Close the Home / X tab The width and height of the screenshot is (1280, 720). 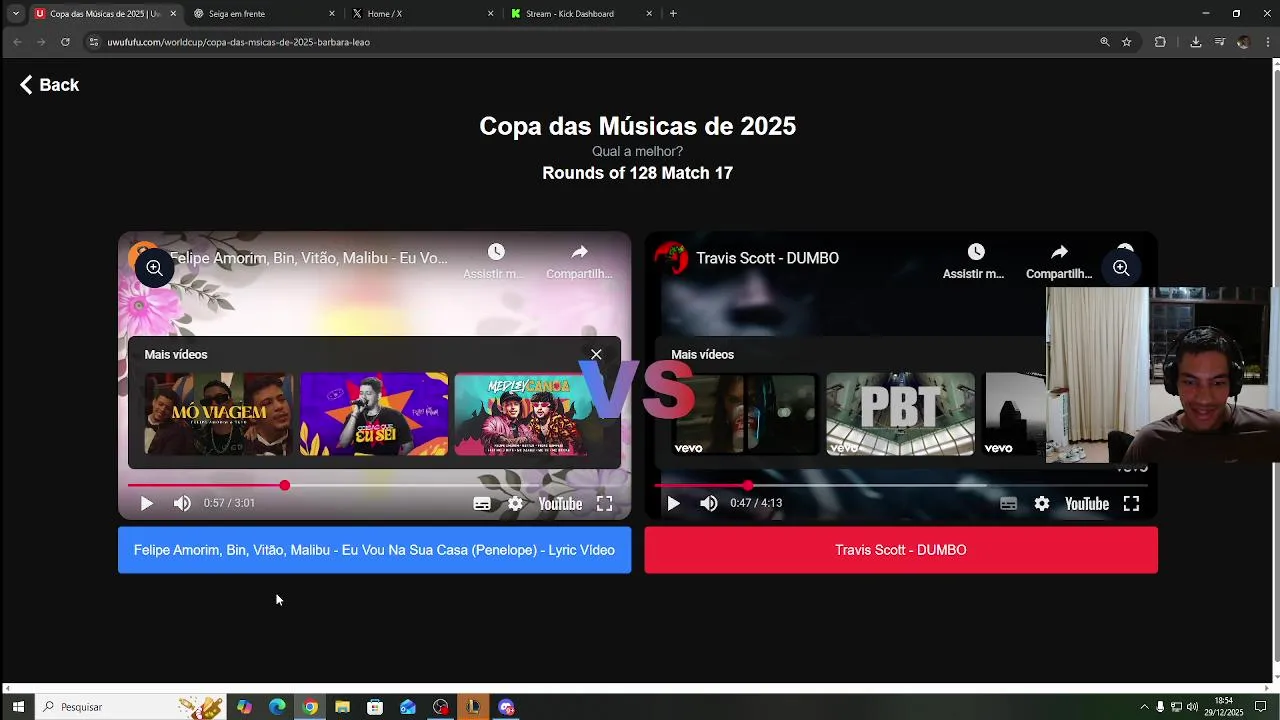pos(491,14)
